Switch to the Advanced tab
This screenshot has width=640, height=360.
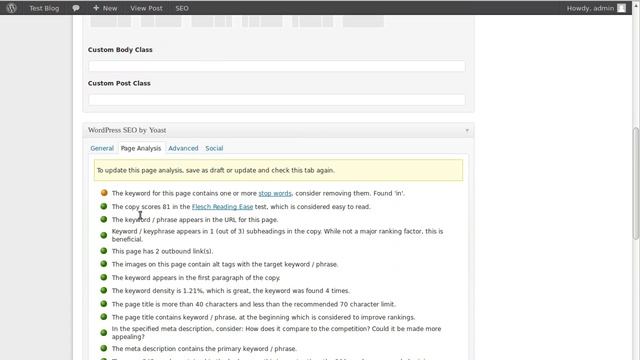pos(183,148)
